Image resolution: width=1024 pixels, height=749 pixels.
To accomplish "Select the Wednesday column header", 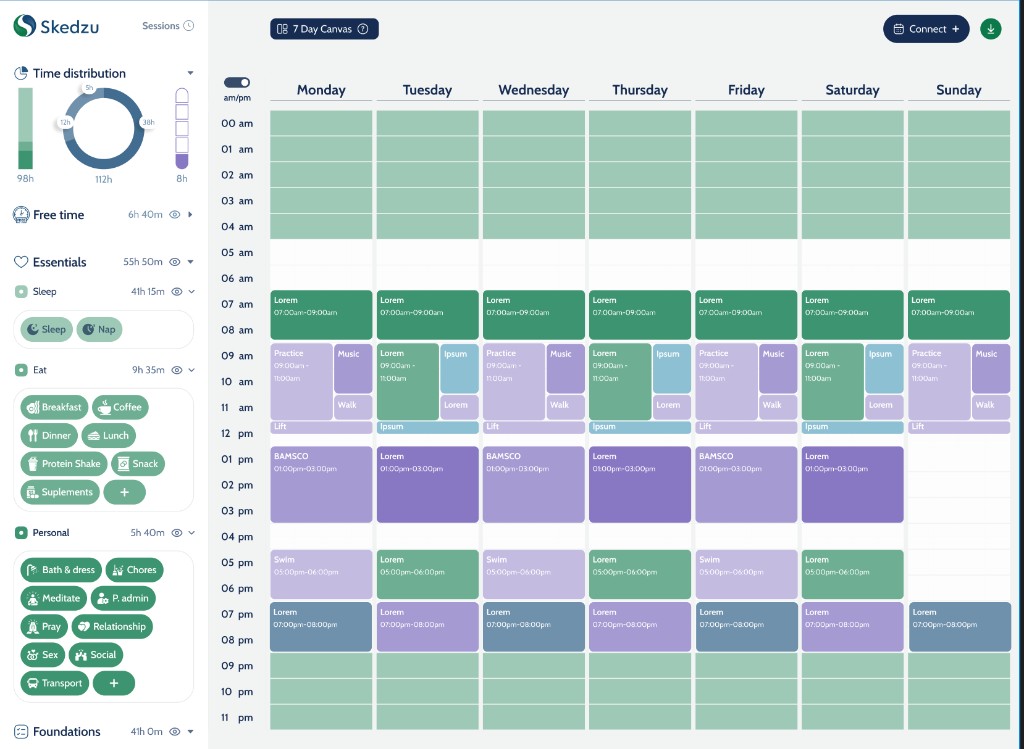I will point(534,90).
